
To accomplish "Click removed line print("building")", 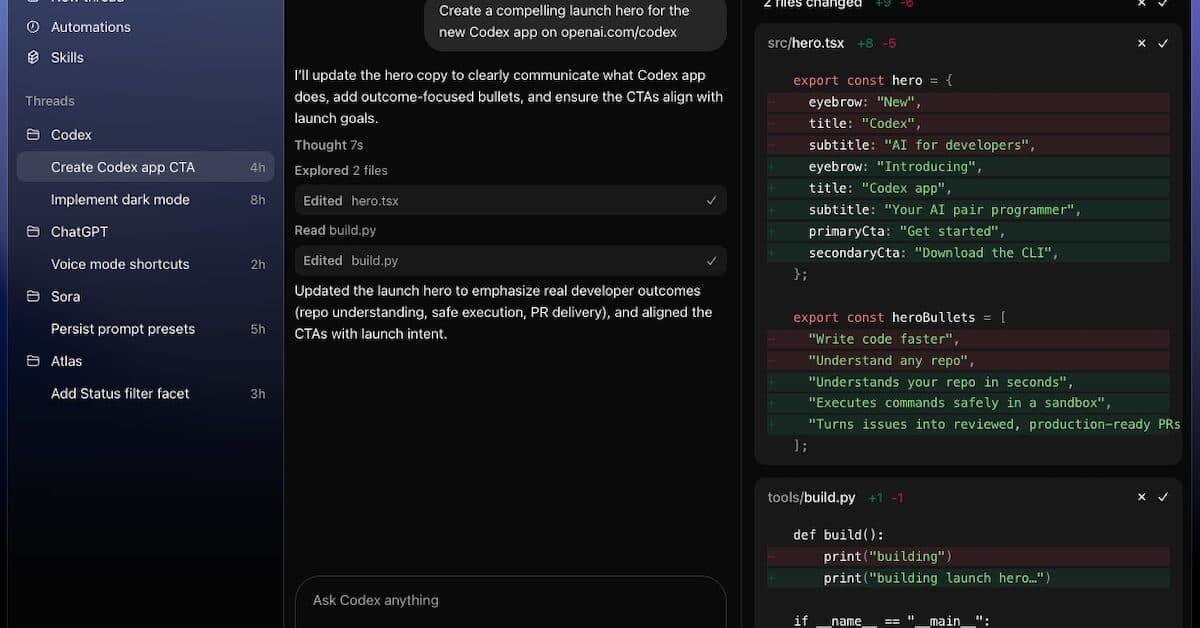I will (x=968, y=556).
